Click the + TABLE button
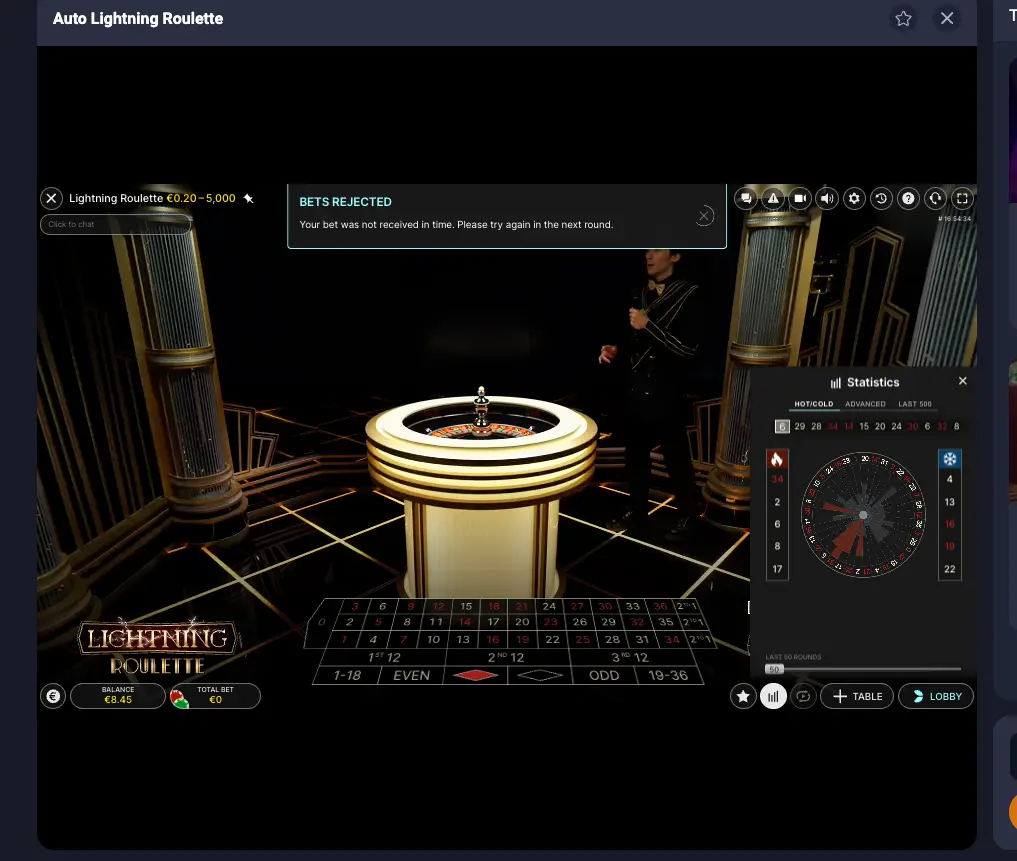 click(x=857, y=696)
